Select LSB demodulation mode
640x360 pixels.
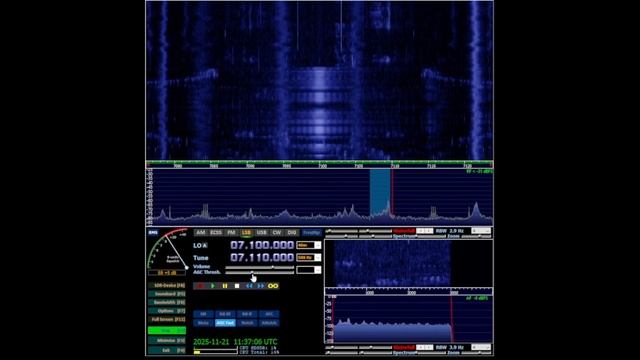point(246,232)
